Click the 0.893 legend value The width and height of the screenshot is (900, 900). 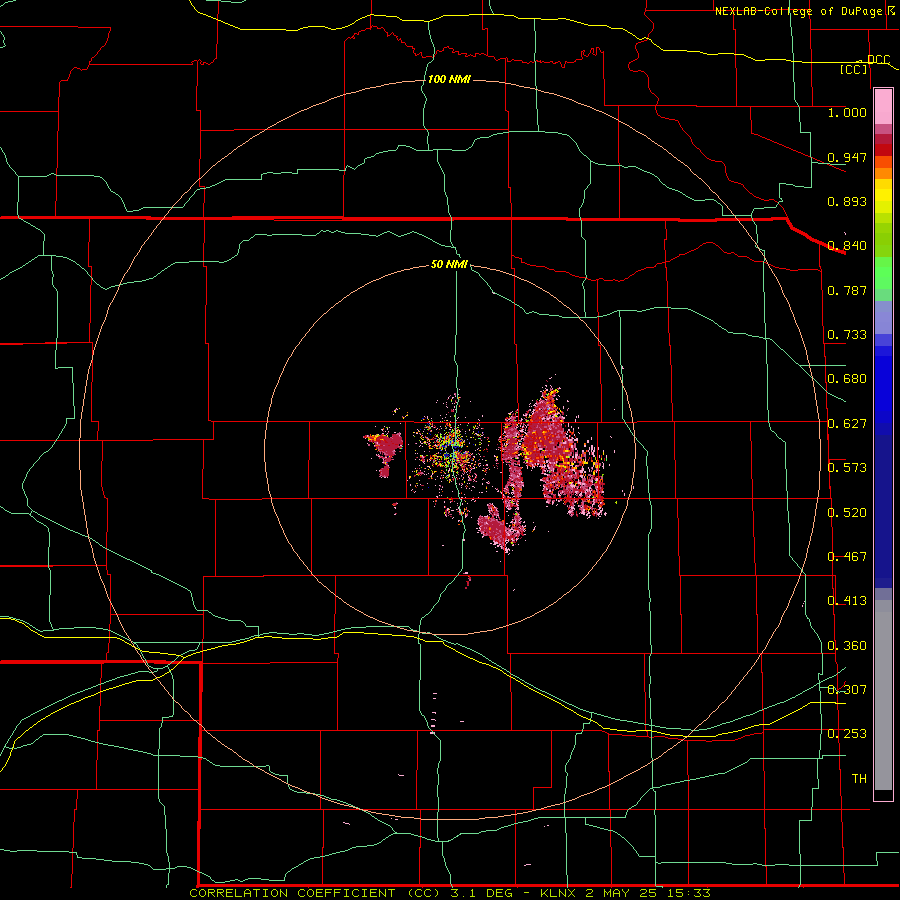tap(847, 201)
